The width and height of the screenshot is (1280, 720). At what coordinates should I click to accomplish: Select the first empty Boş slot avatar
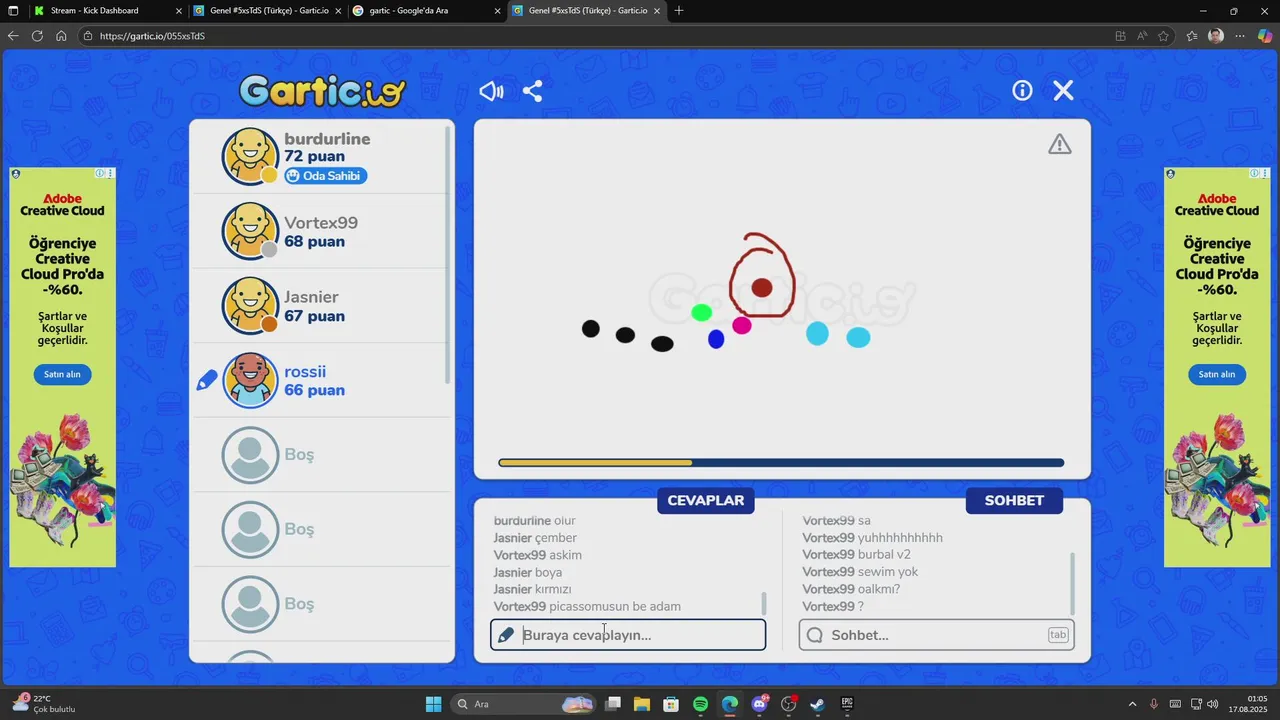pyautogui.click(x=250, y=455)
